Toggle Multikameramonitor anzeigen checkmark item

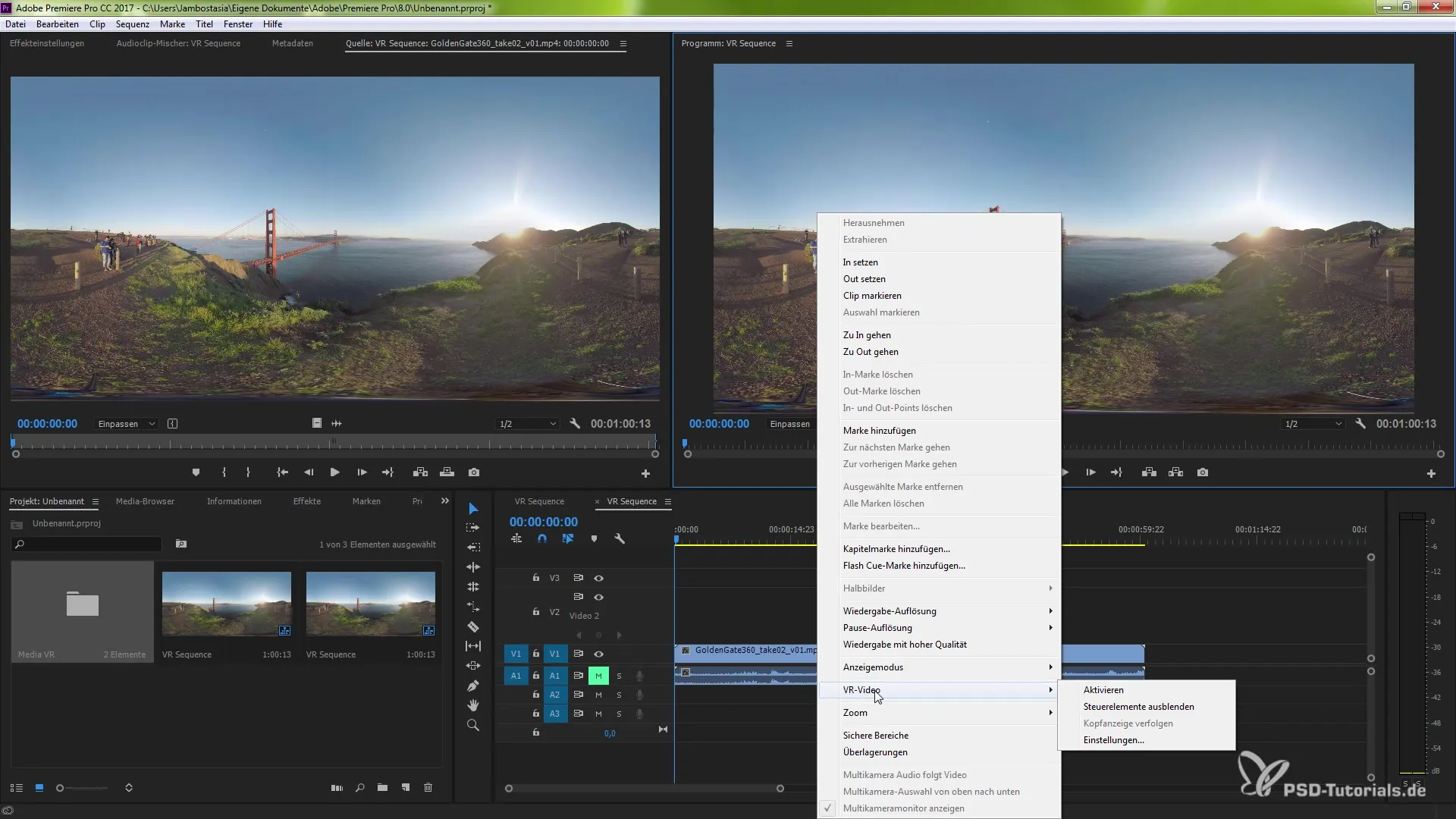(939, 808)
